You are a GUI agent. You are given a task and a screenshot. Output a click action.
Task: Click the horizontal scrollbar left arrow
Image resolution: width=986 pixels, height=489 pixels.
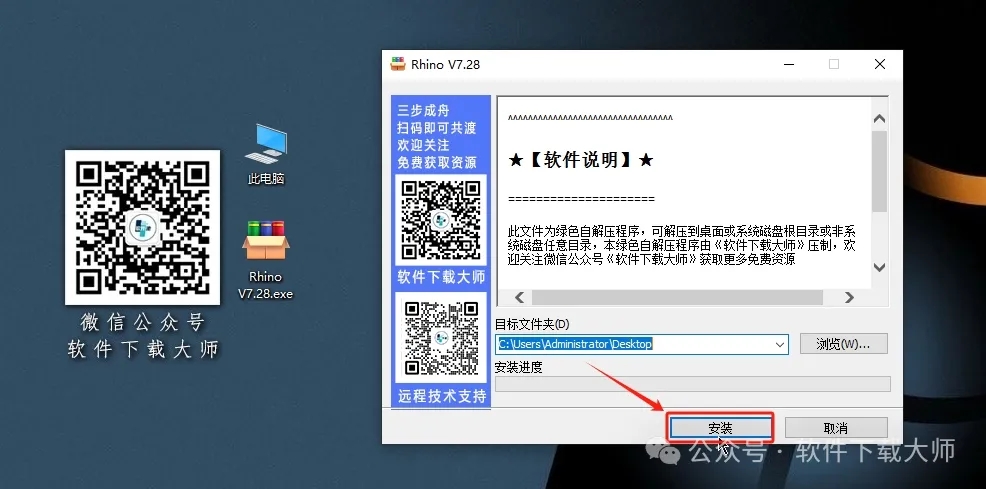click(519, 297)
